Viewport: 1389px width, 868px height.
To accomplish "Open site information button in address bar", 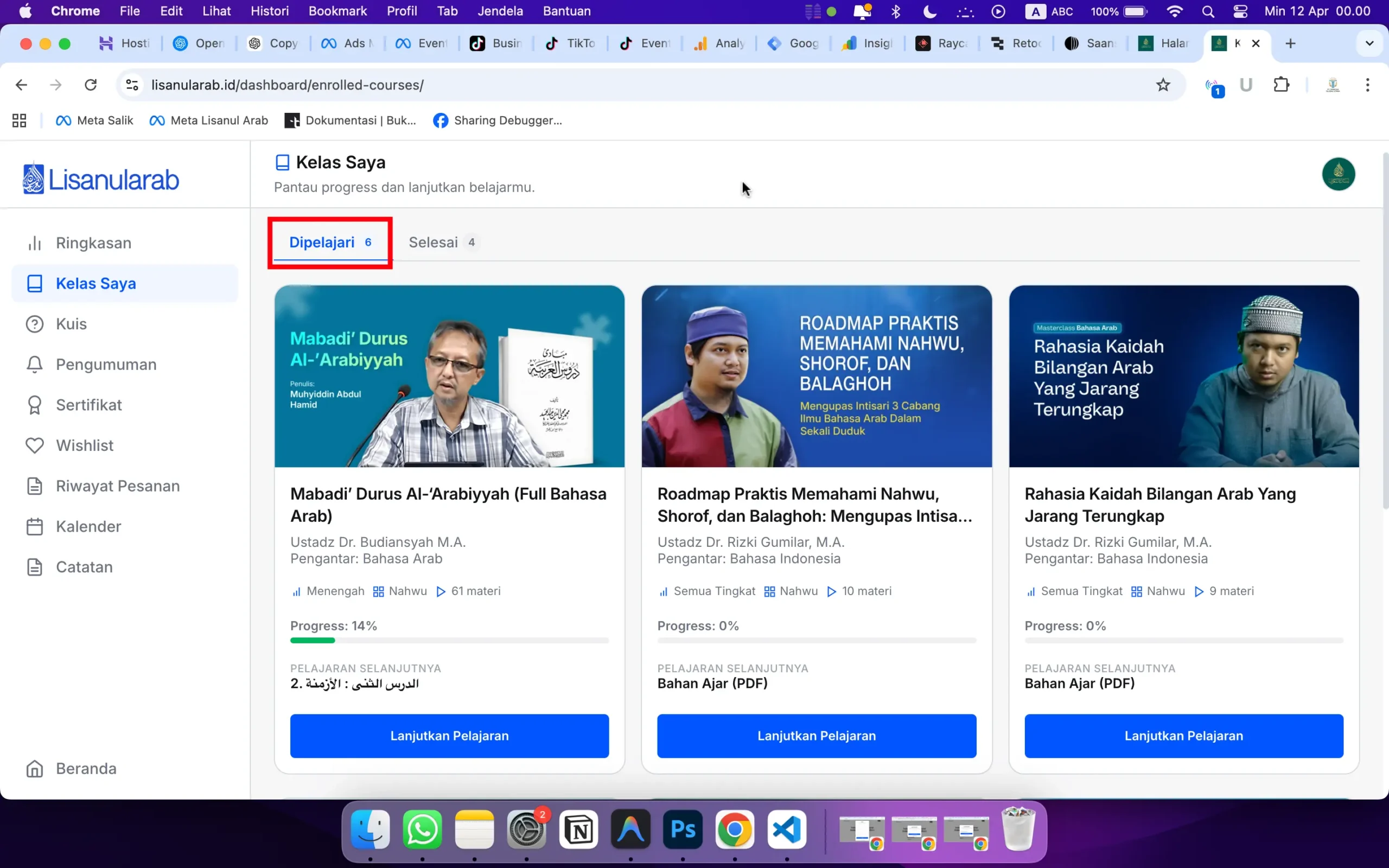I will click(x=132, y=85).
